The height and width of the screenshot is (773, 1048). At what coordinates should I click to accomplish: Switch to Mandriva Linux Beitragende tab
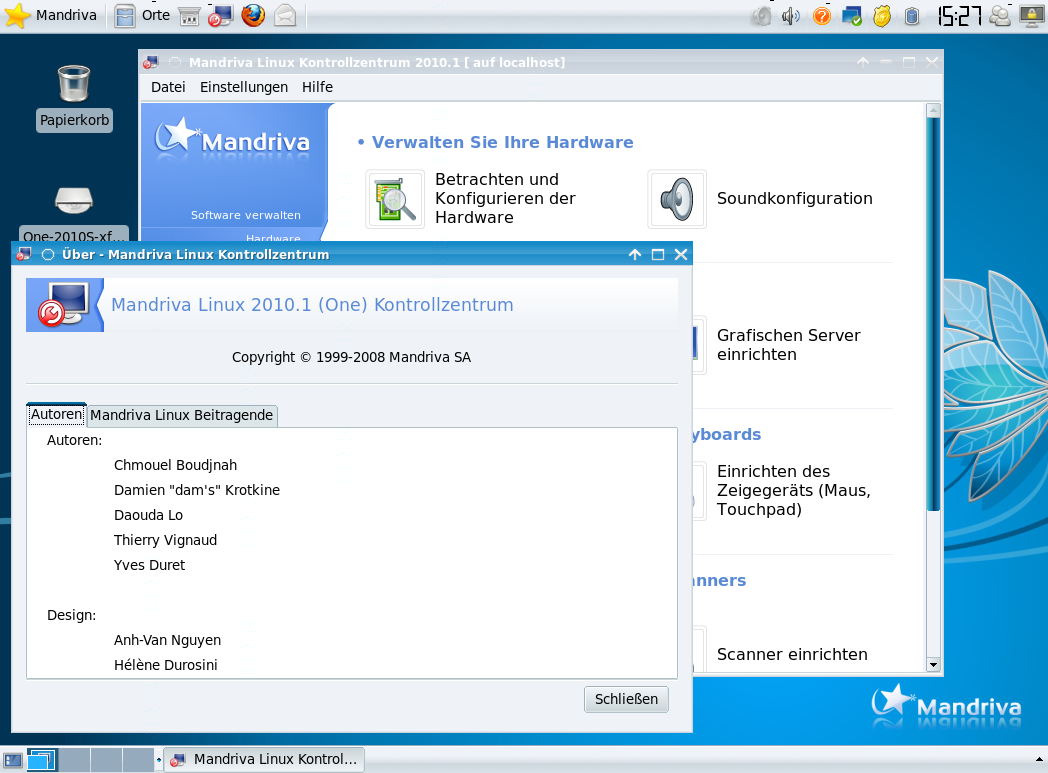(x=181, y=415)
